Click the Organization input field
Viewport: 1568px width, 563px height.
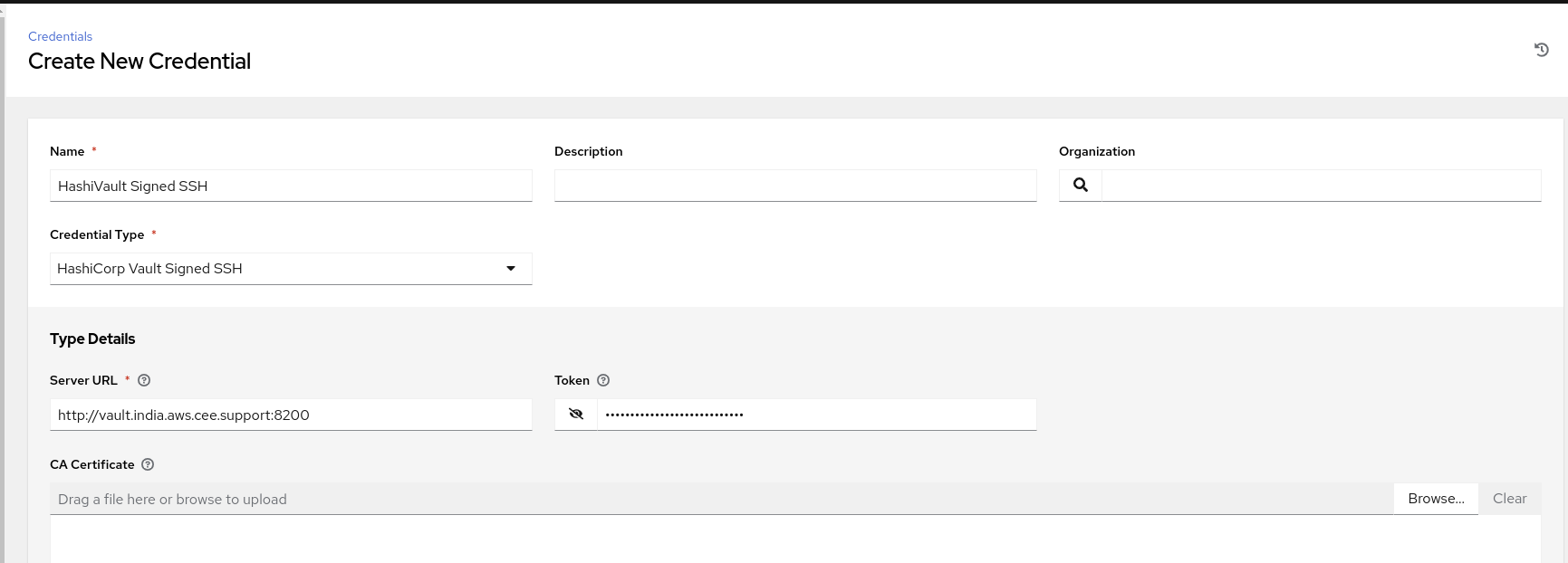(x=1320, y=186)
